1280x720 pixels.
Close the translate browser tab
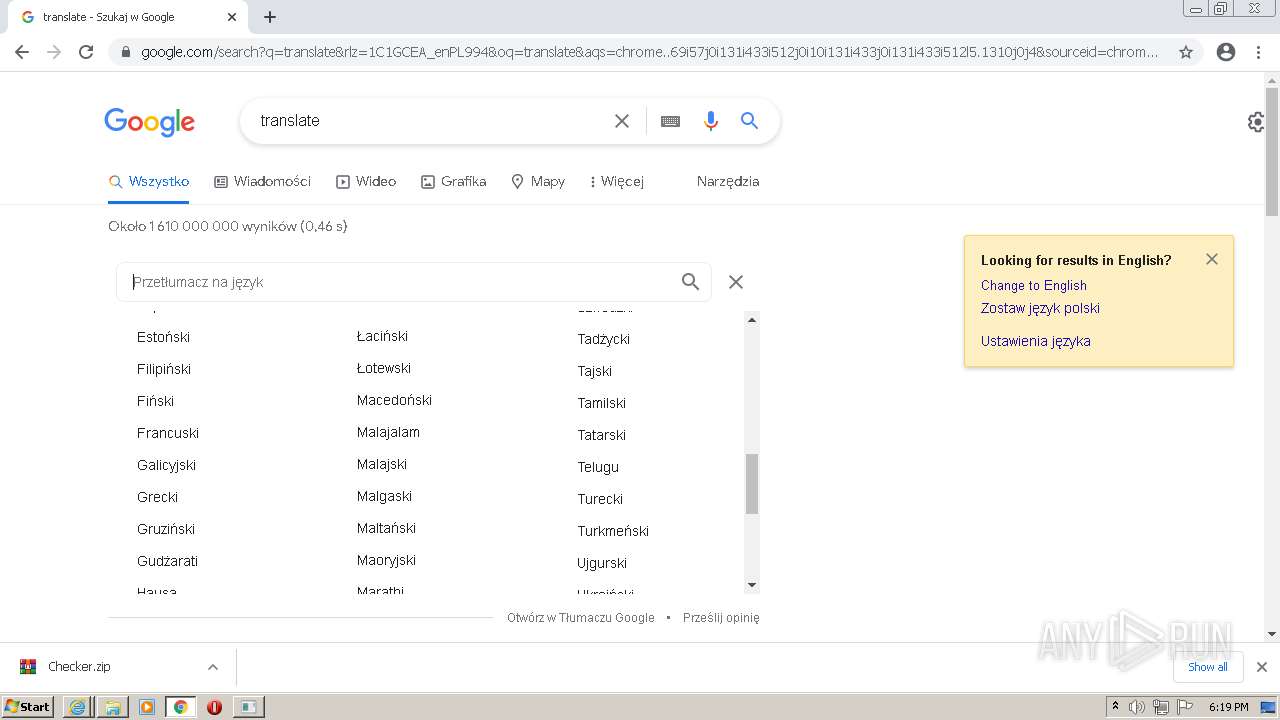coord(231,17)
